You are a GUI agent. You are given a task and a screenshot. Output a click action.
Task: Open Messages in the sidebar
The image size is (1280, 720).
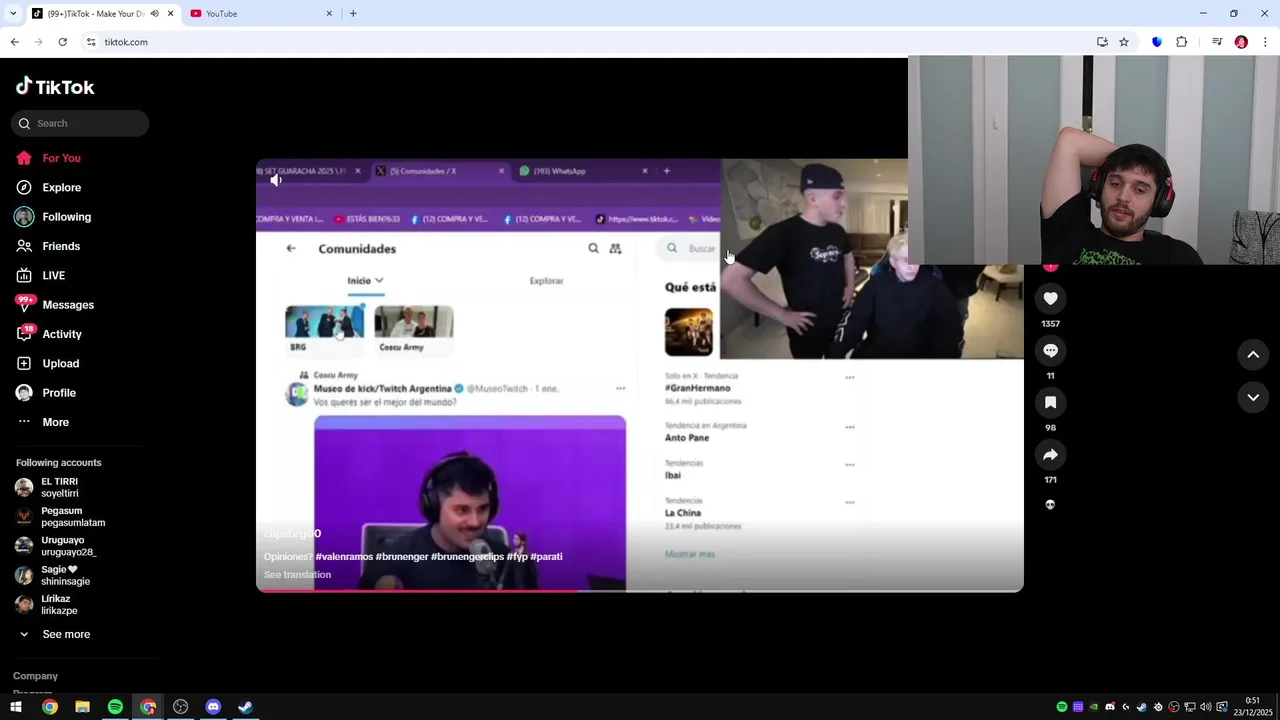(54, 305)
